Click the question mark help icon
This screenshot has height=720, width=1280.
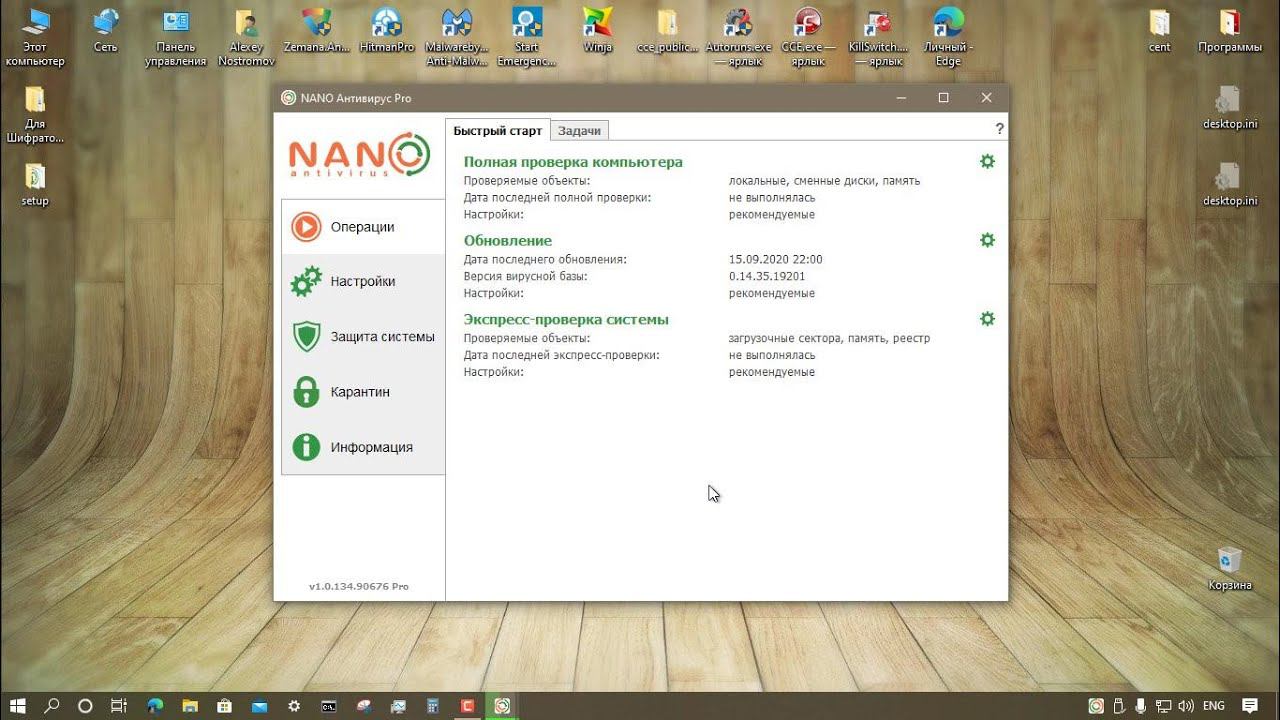[999, 129]
